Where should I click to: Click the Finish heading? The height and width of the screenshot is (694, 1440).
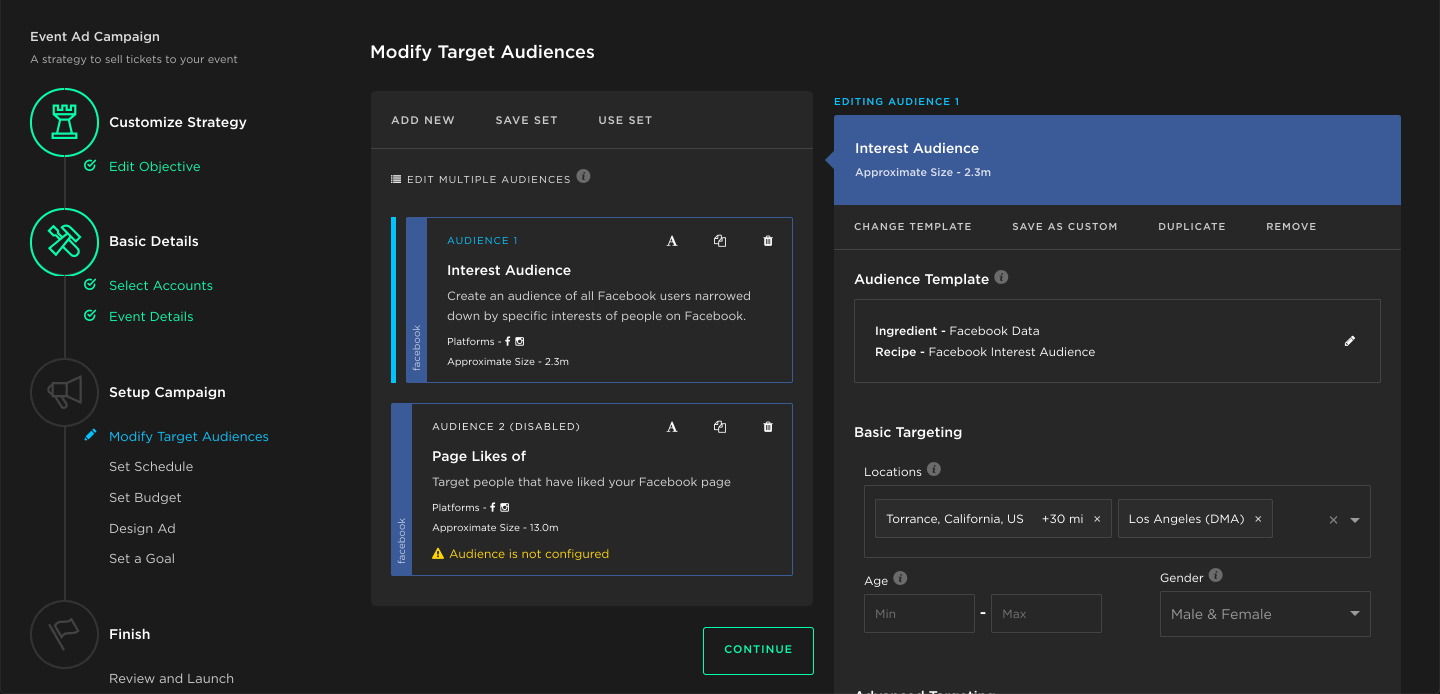click(x=130, y=634)
